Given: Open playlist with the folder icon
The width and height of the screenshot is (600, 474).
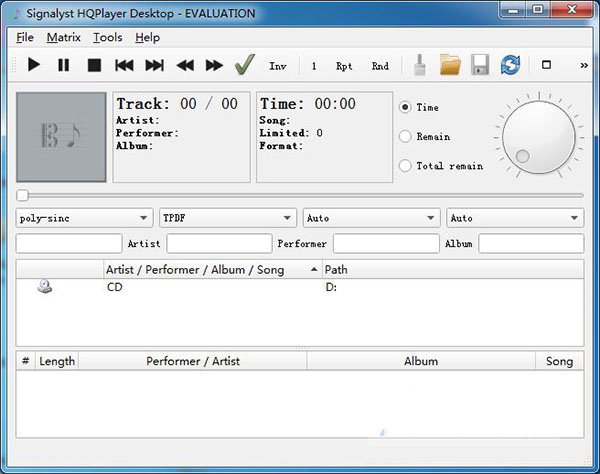Looking at the screenshot, I should pos(450,65).
